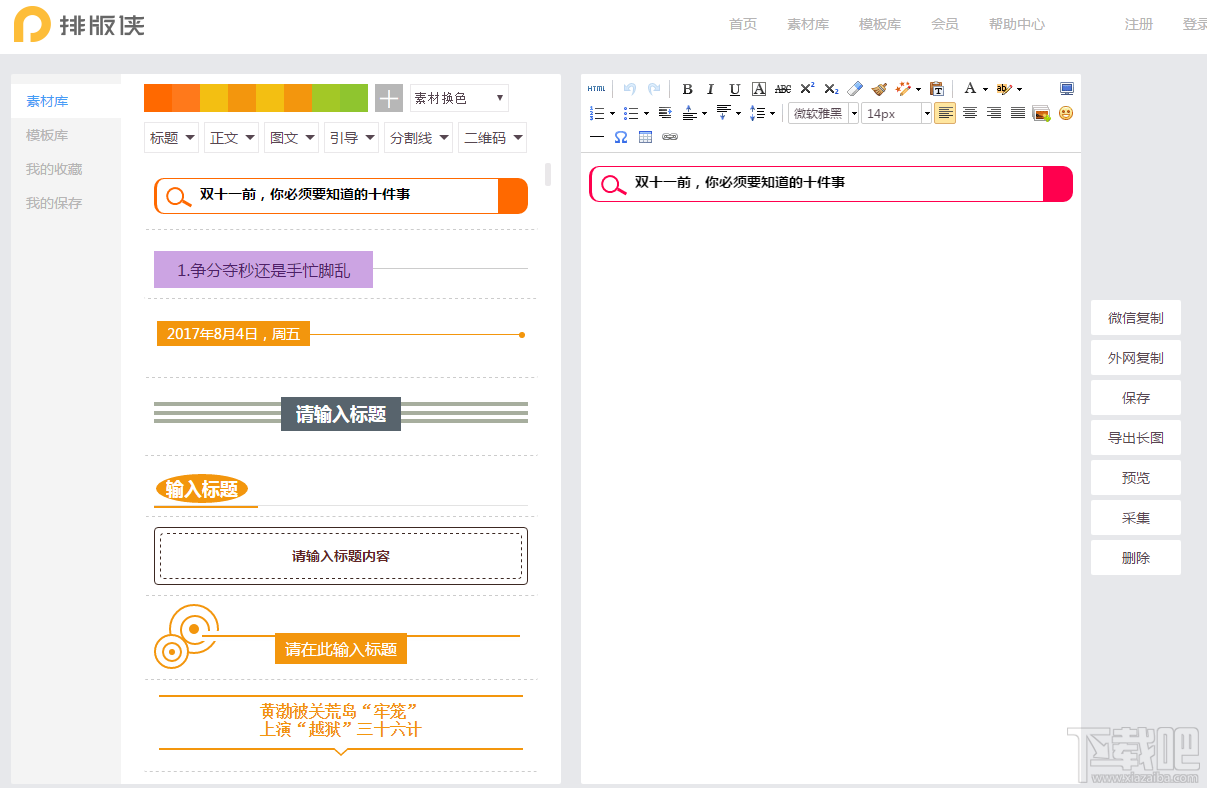Insert a horizontal line
The height and width of the screenshot is (788, 1207).
(x=597, y=137)
